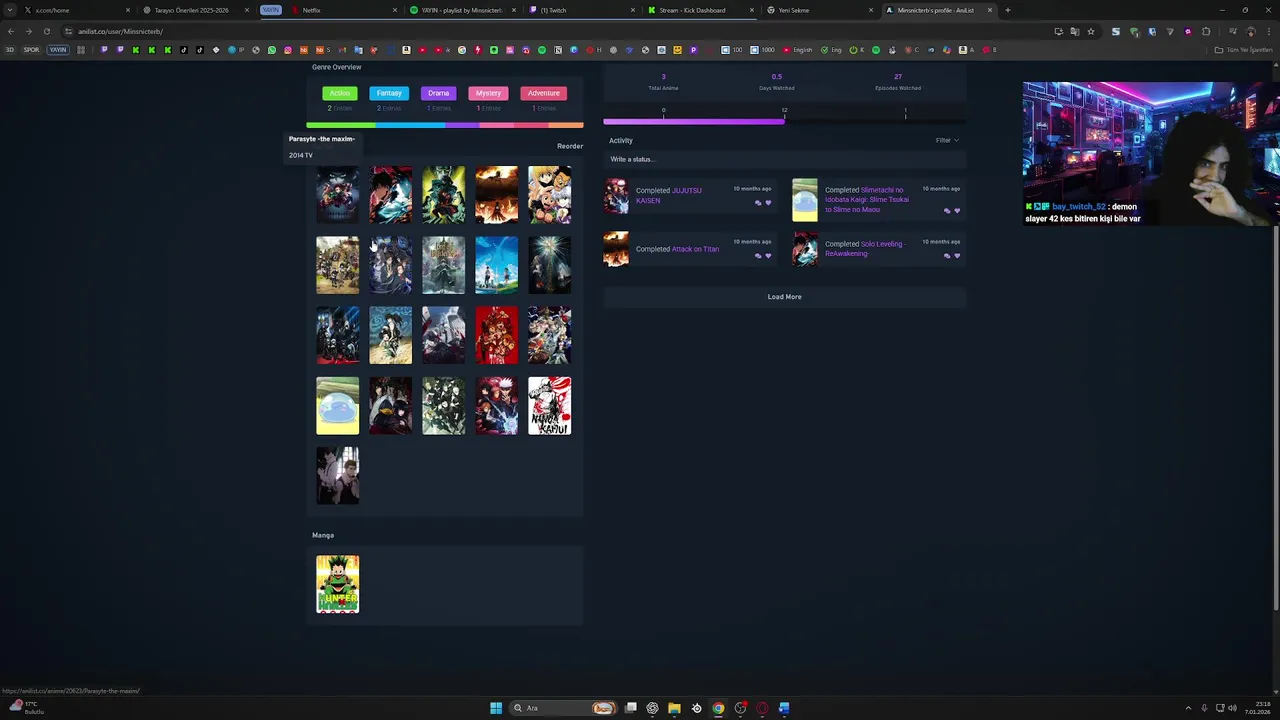This screenshot has width=1280, height=720.
Task: Select the Action genre tag
Action: pos(340,93)
